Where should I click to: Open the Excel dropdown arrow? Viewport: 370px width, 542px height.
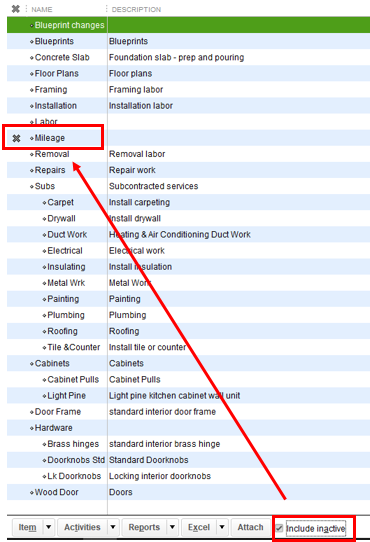(222, 527)
